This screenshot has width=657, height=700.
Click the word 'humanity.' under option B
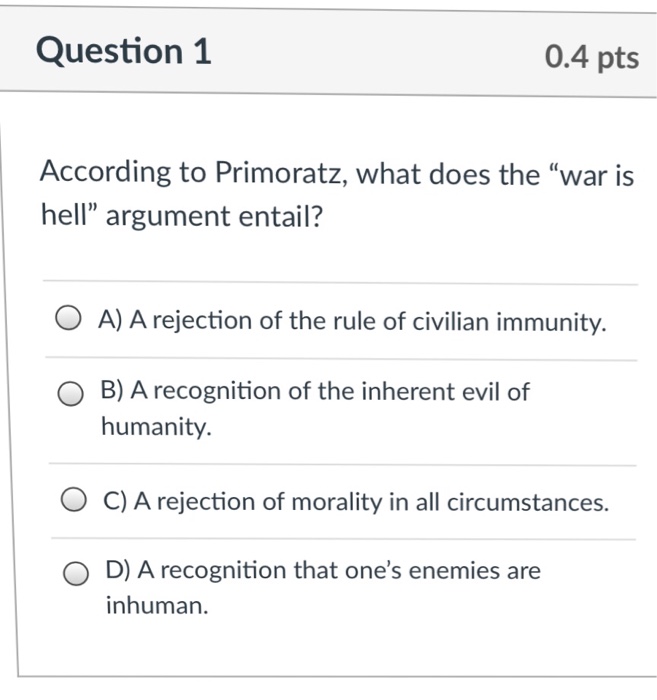156,426
